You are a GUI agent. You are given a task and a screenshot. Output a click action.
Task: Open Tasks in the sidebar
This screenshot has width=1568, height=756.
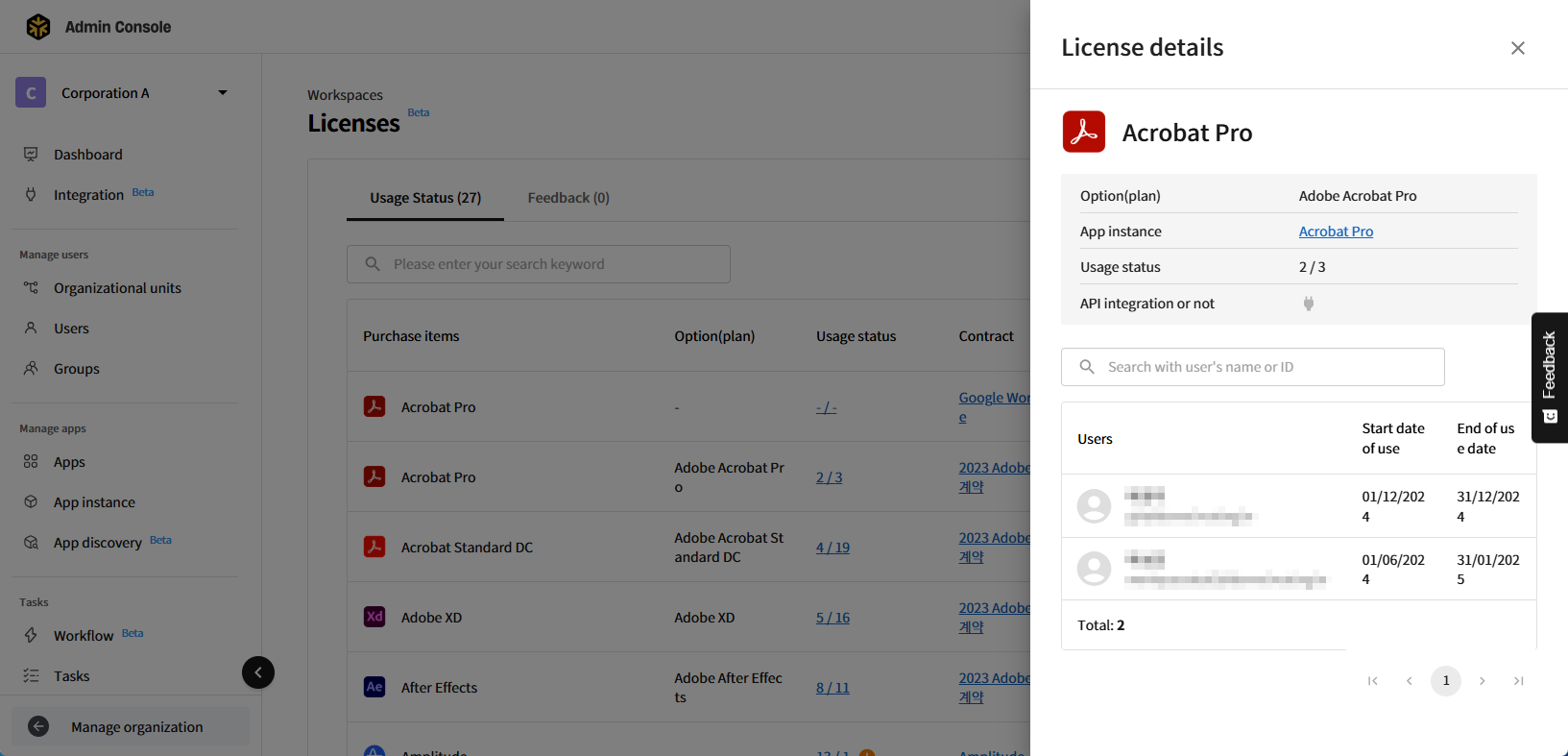tap(72, 676)
